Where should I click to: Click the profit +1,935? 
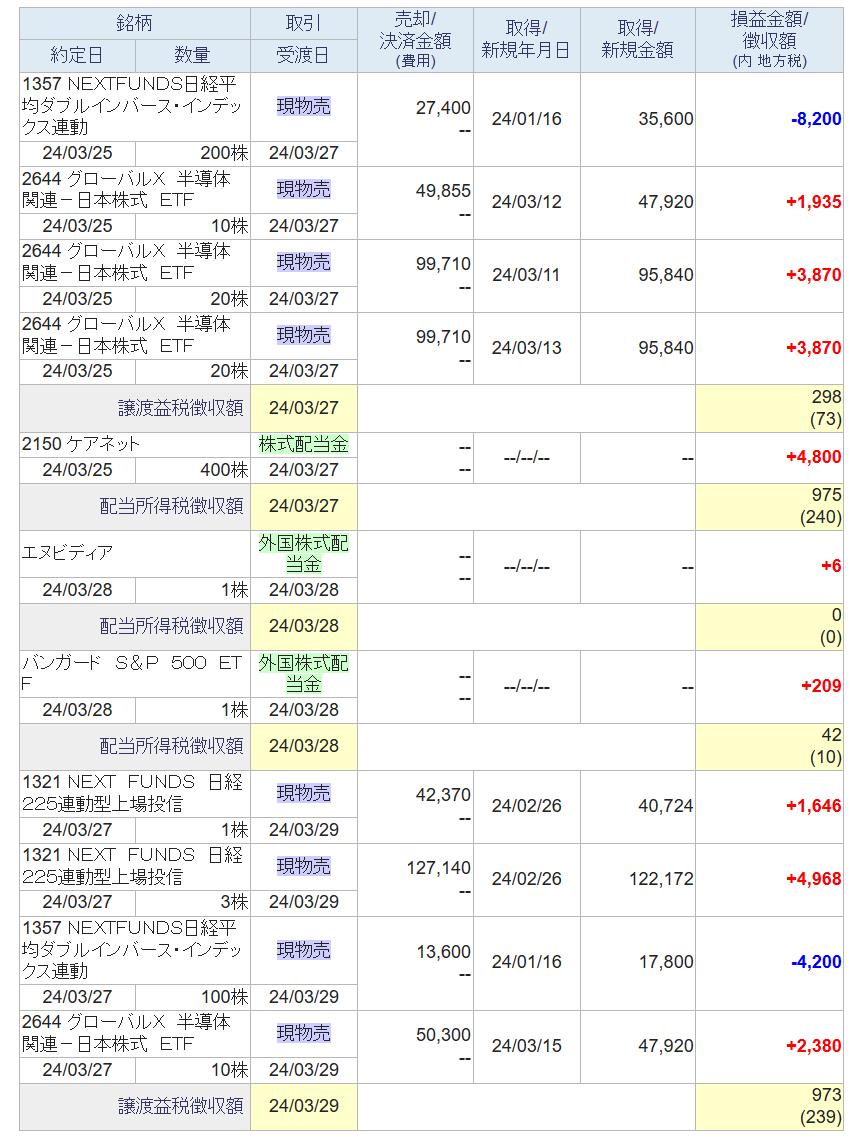click(x=813, y=202)
